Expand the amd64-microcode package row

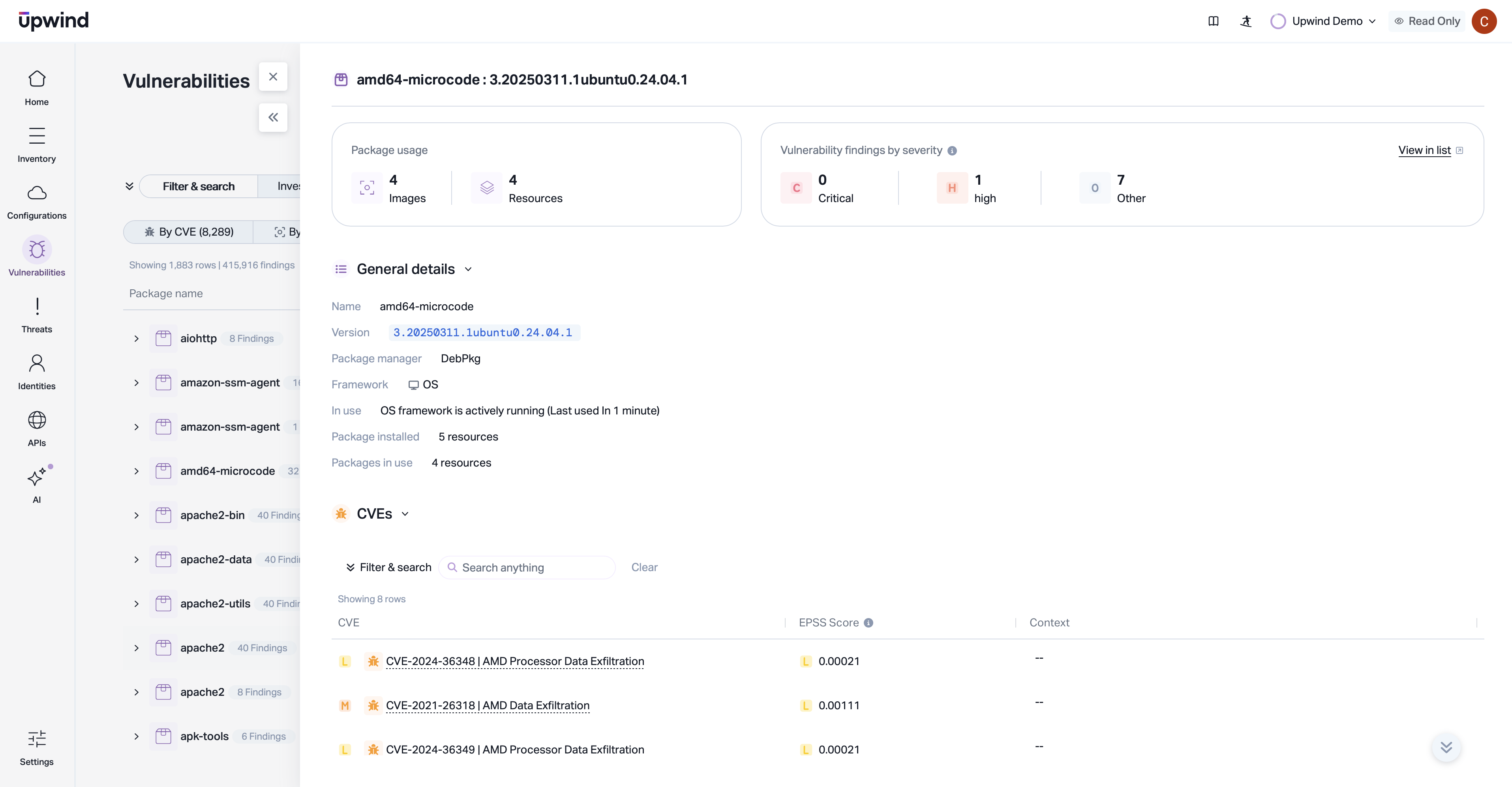pyautogui.click(x=136, y=471)
